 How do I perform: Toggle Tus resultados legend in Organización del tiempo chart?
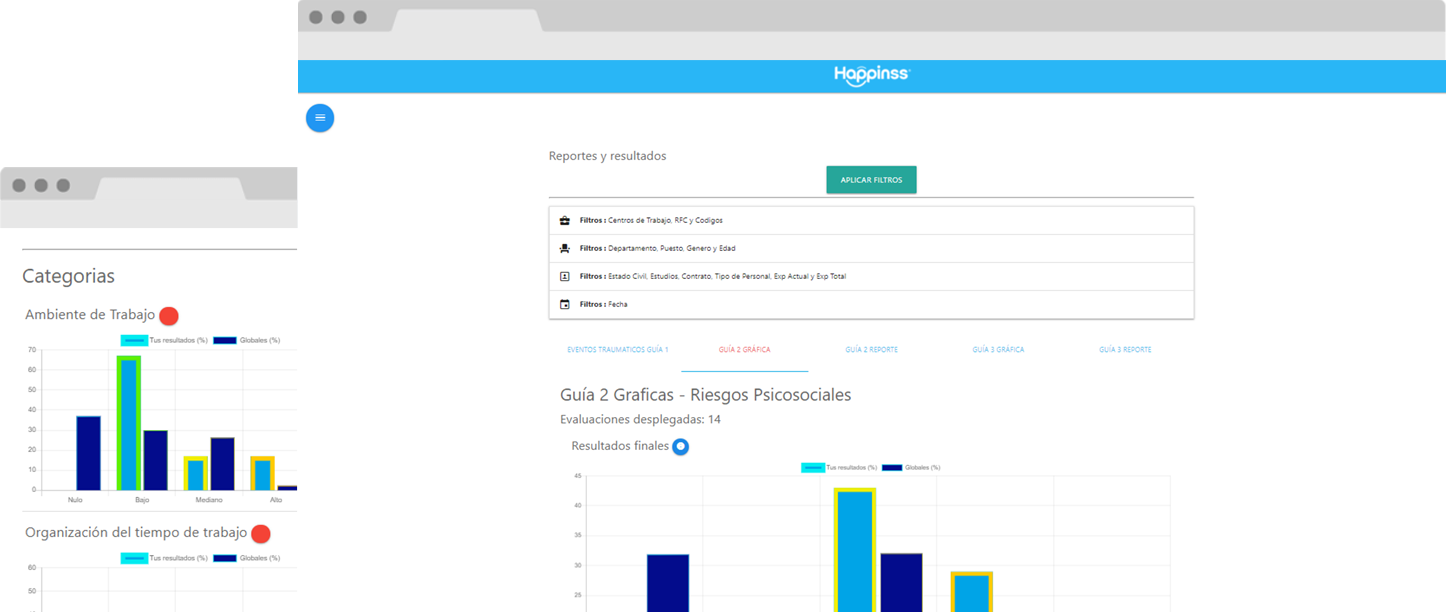[x=164, y=558]
